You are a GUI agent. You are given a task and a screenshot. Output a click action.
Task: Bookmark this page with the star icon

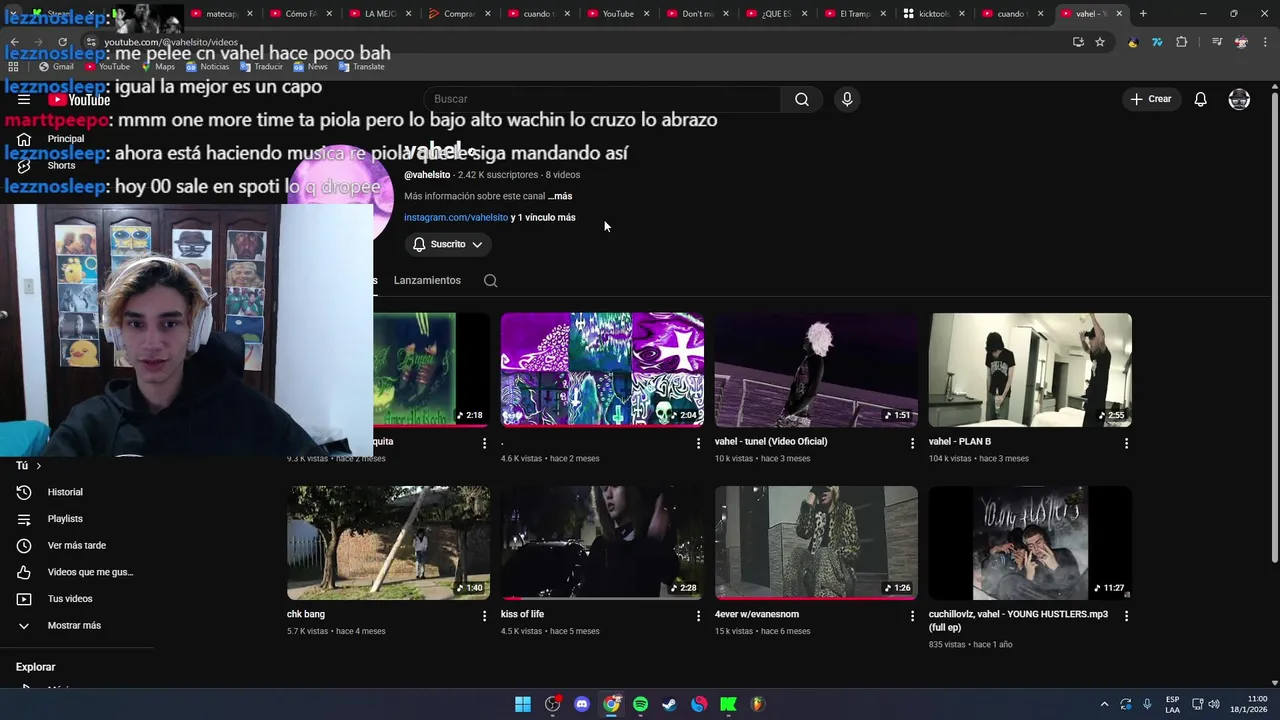pyautogui.click(x=1100, y=42)
